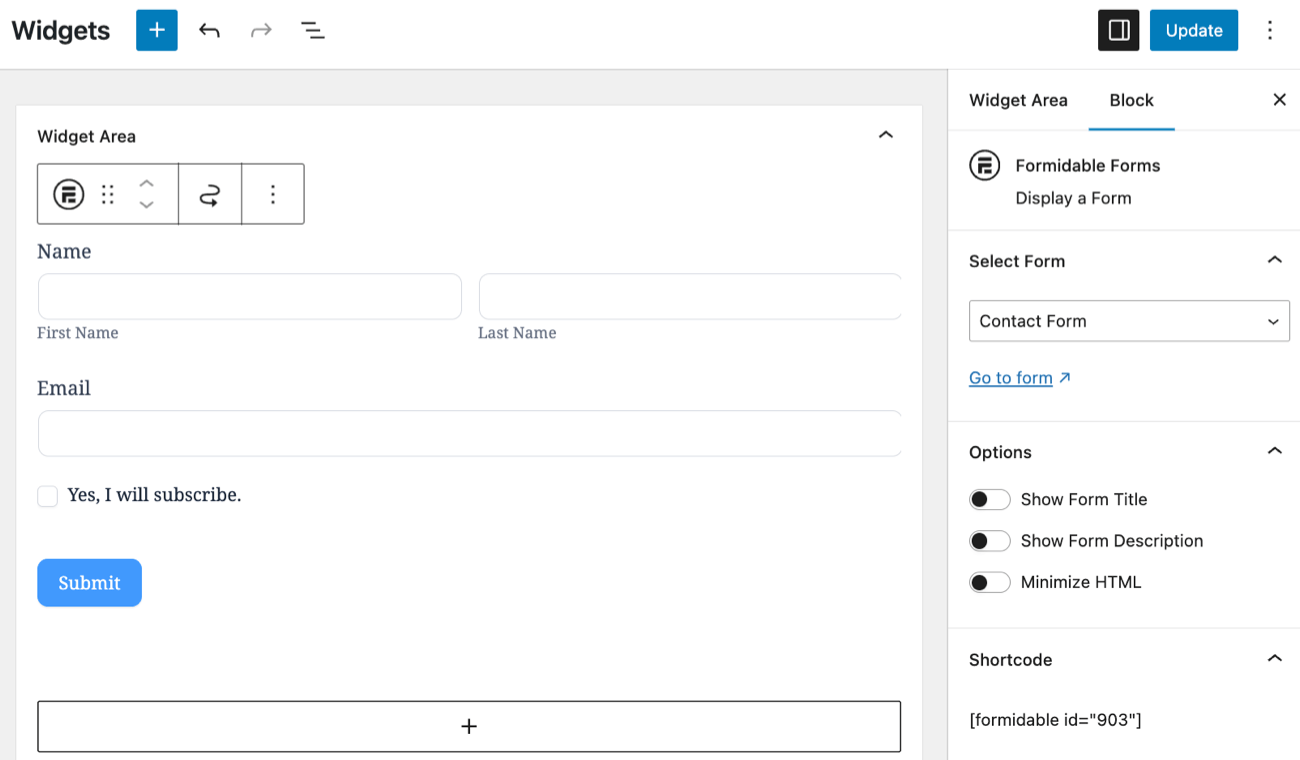Viewport: 1300px width, 760px height.
Task: Follow the Go to form link
Action: [x=1011, y=377]
